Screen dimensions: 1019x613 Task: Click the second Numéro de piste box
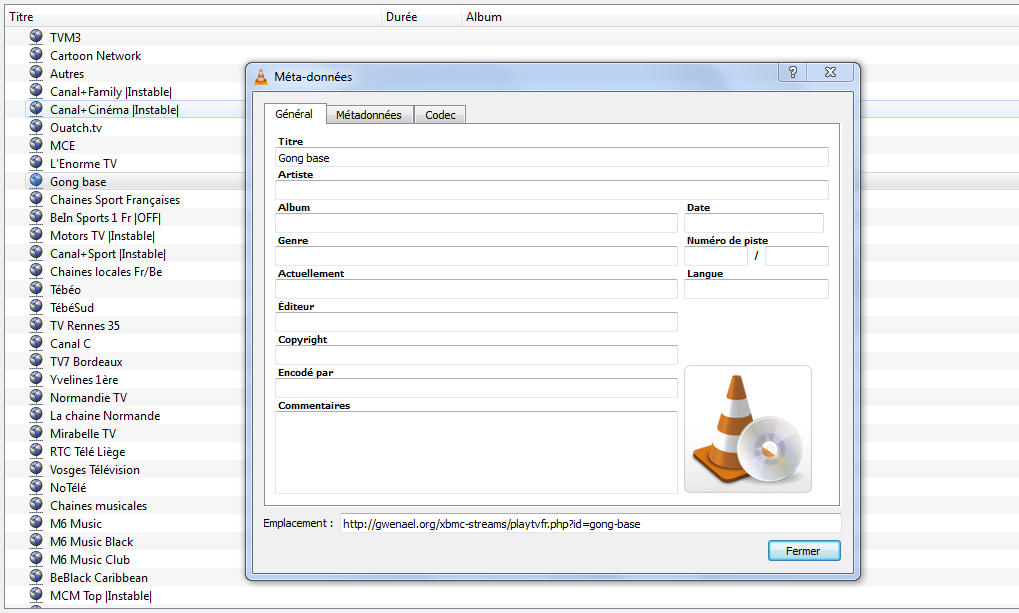point(797,256)
